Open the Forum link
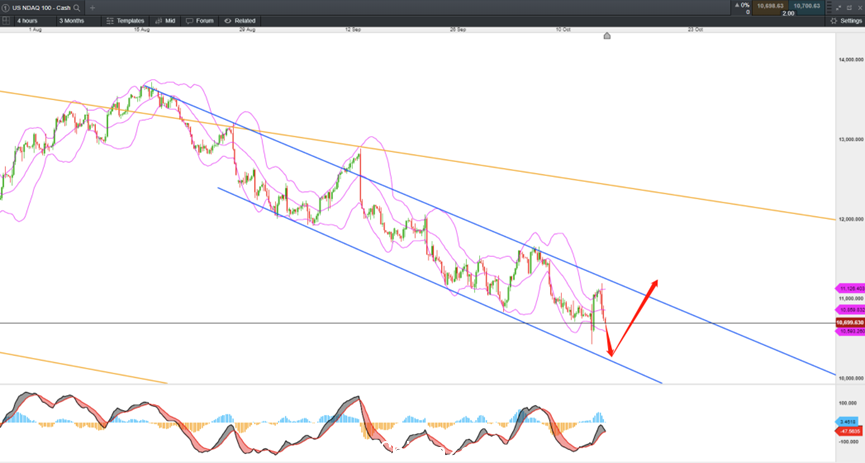Image resolution: width=865 pixels, height=463 pixels. tap(200, 20)
